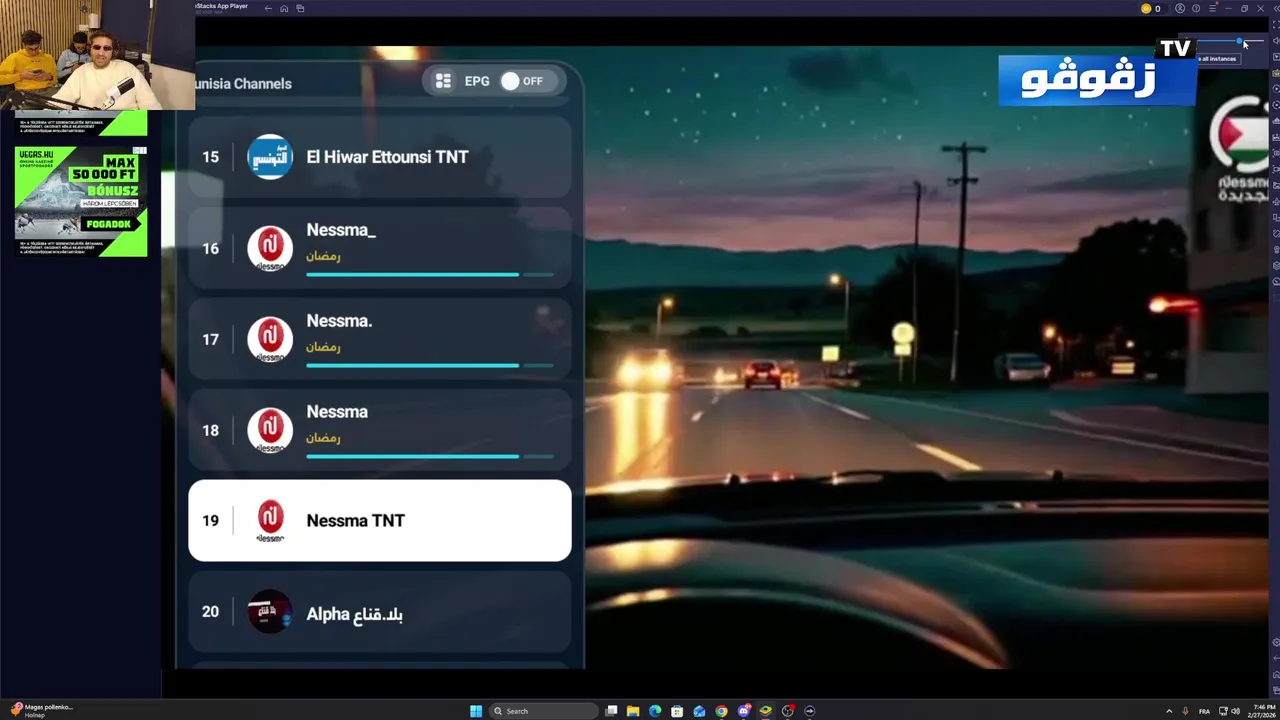Show hidden system tray icons
This screenshot has width=1280, height=720.
1169,711
